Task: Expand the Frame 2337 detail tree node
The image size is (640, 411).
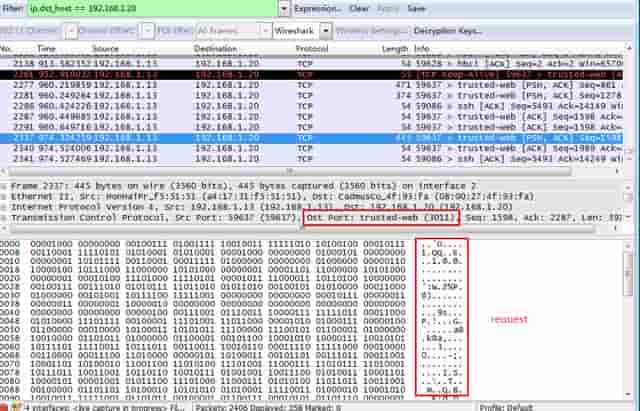Action: click(4, 186)
